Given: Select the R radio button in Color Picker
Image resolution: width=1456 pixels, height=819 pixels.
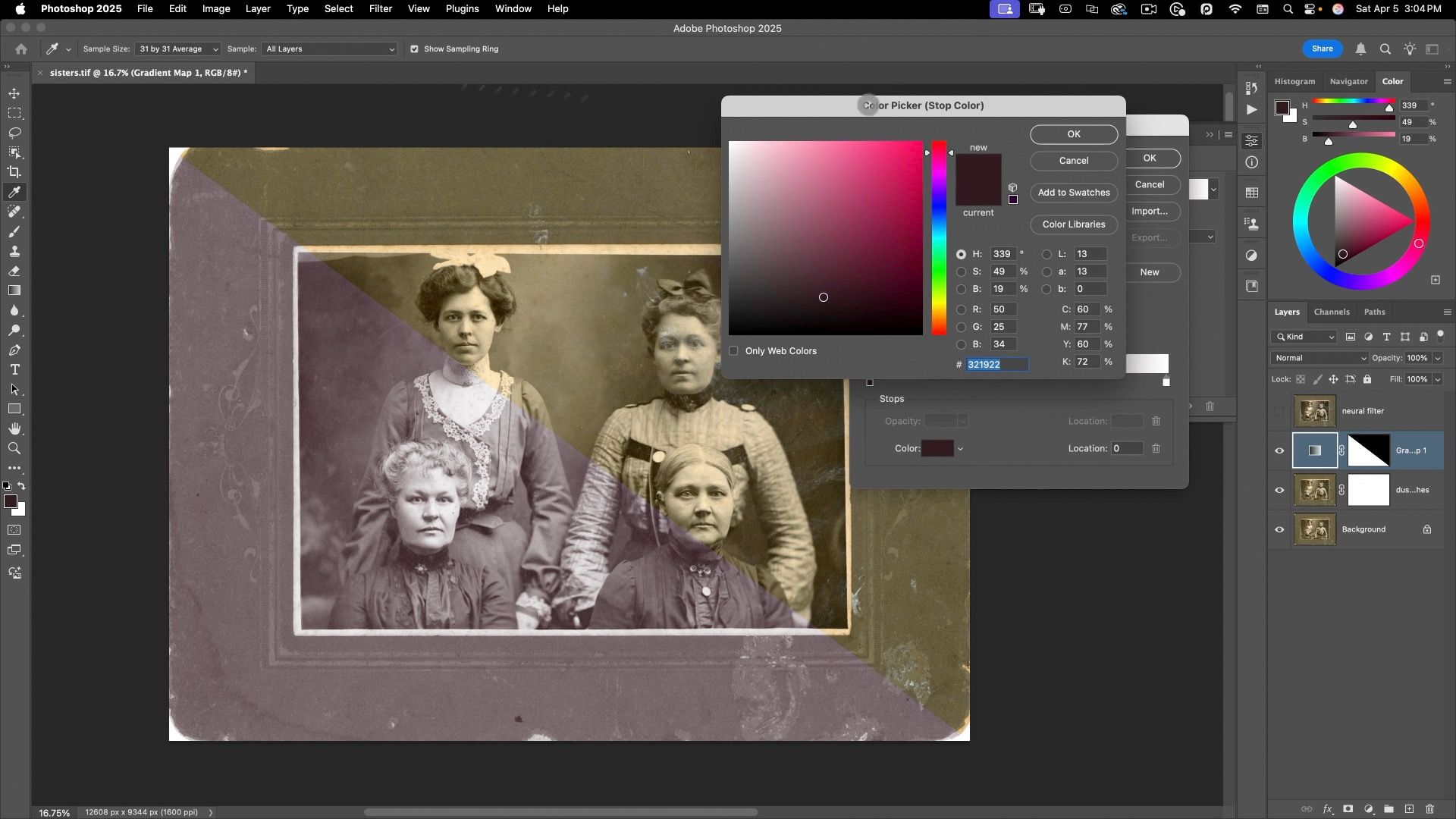Looking at the screenshot, I should pyautogui.click(x=961, y=309).
